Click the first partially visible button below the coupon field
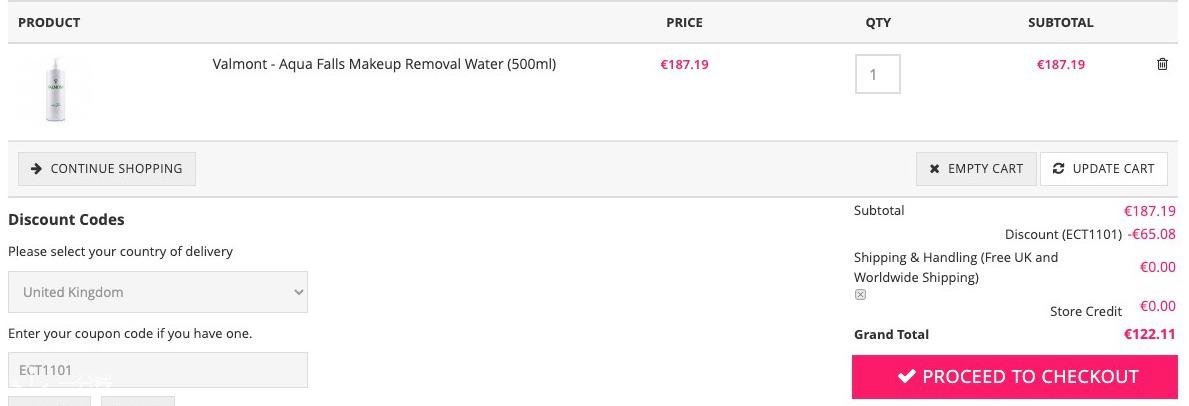 point(49,401)
